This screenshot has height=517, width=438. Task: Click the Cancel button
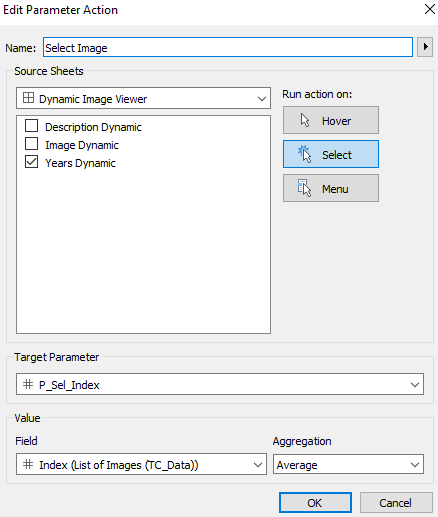click(396, 503)
